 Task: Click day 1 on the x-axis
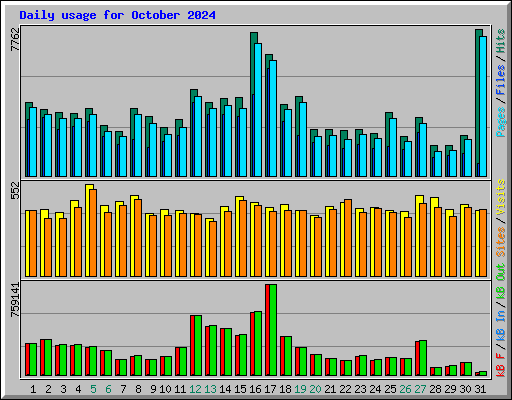(x=33, y=389)
